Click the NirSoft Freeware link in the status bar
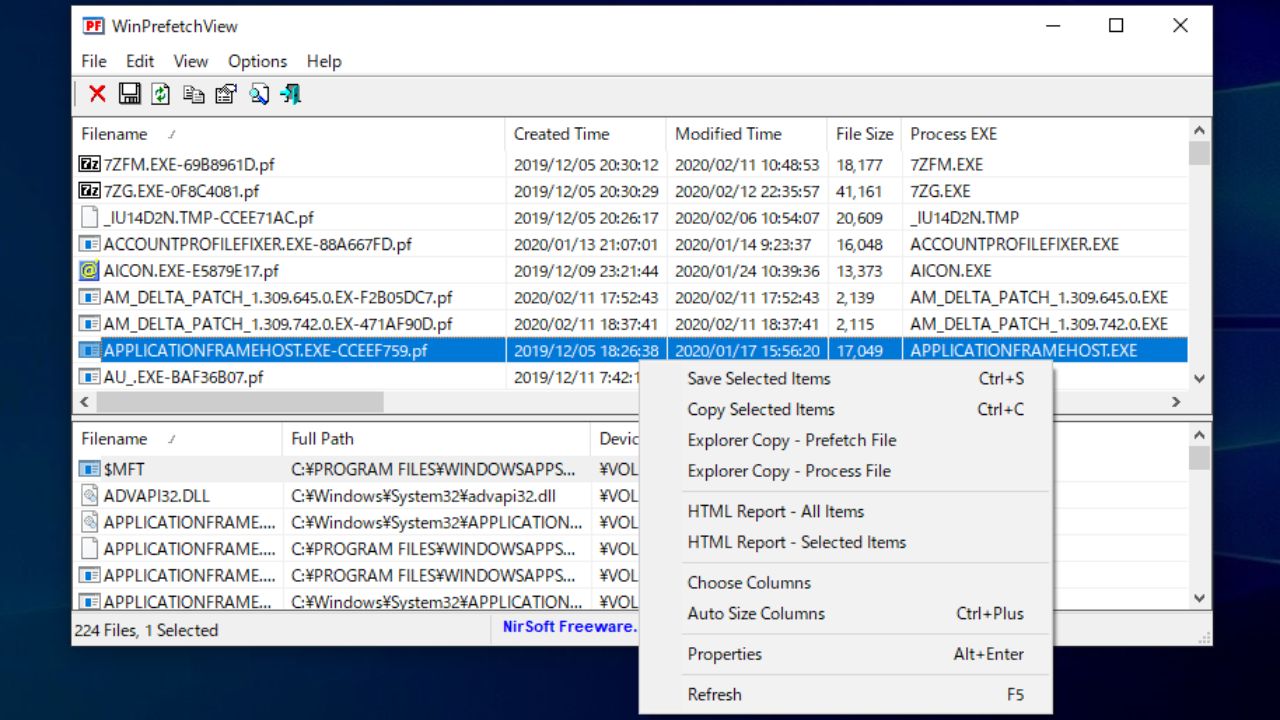The width and height of the screenshot is (1280, 720). pyautogui.click(x=569, y=627)
